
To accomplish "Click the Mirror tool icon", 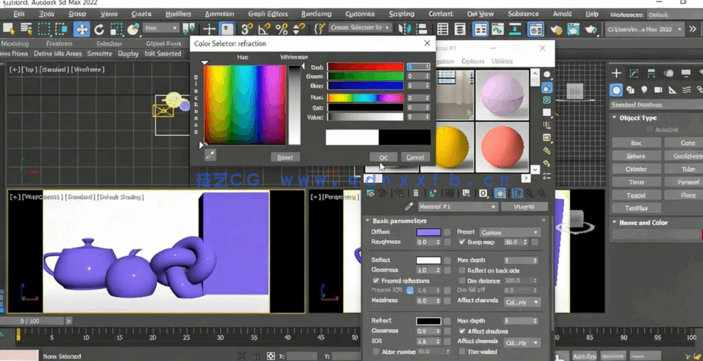I will point(405,30).
